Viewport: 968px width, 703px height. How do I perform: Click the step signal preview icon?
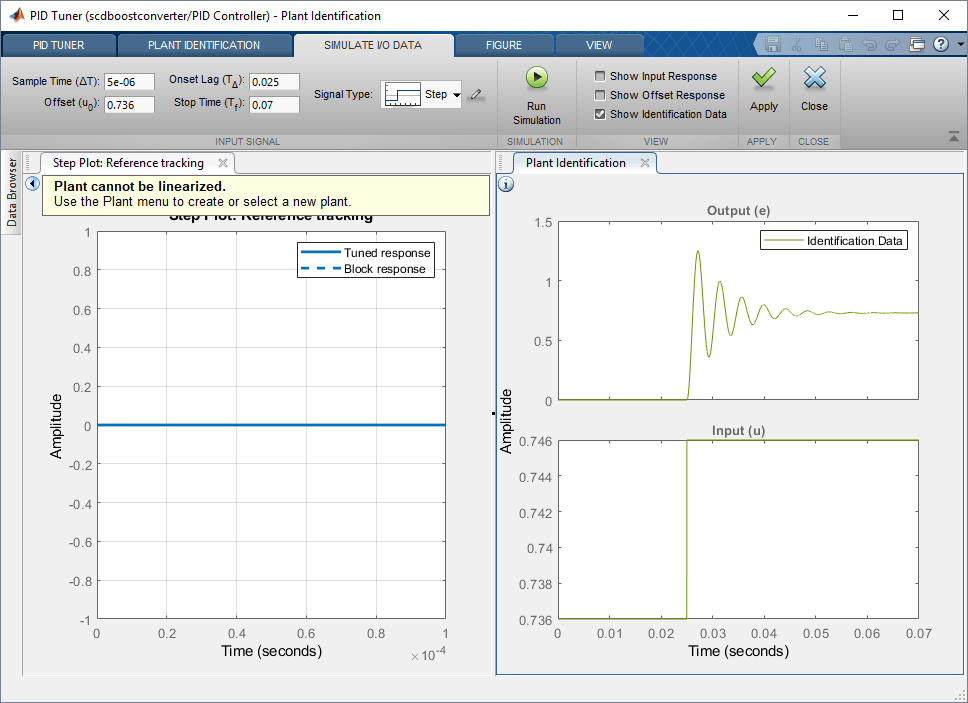[403, 94]
